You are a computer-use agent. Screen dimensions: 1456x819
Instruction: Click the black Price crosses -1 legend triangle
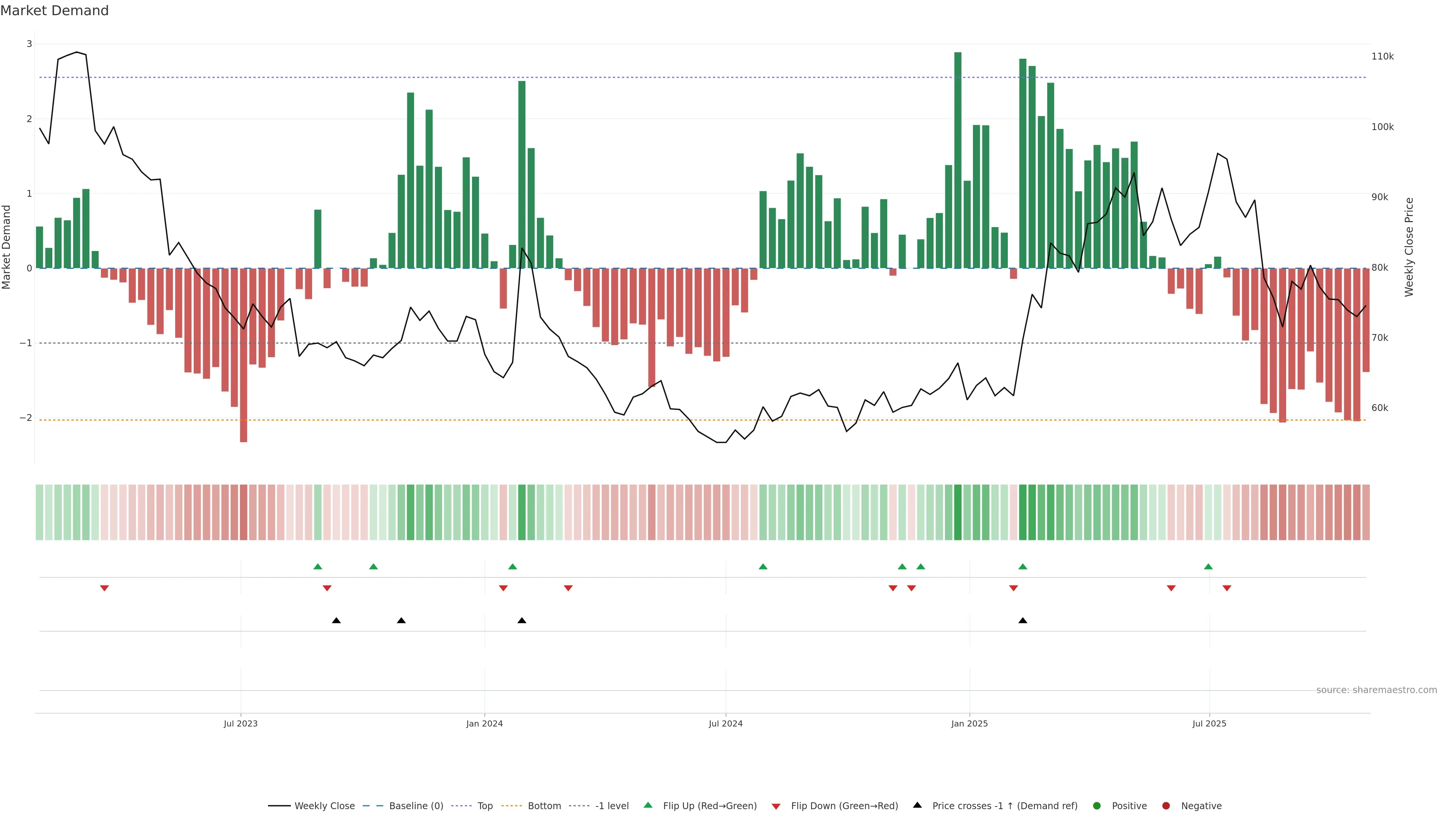(917, 805)
